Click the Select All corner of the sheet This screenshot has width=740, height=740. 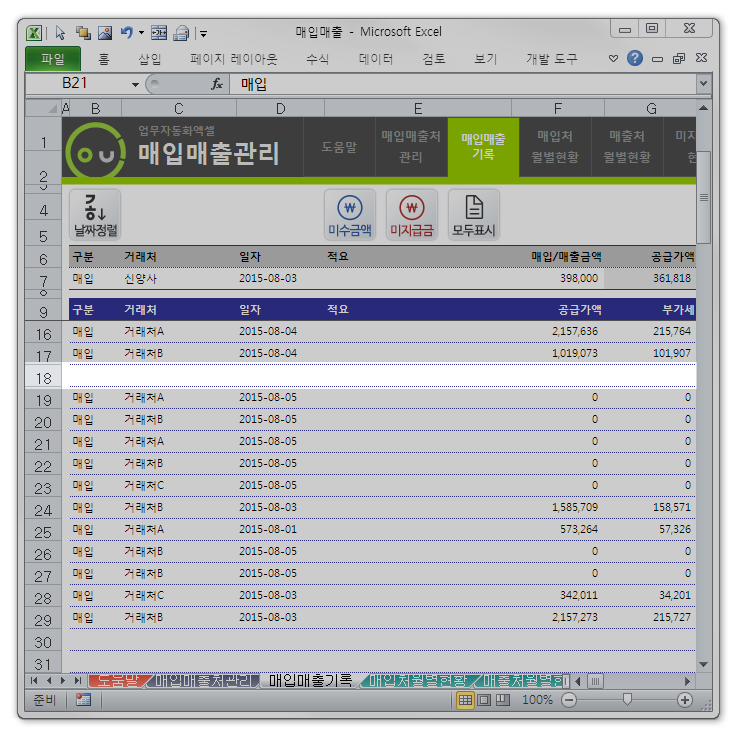[x=43, y=108]
